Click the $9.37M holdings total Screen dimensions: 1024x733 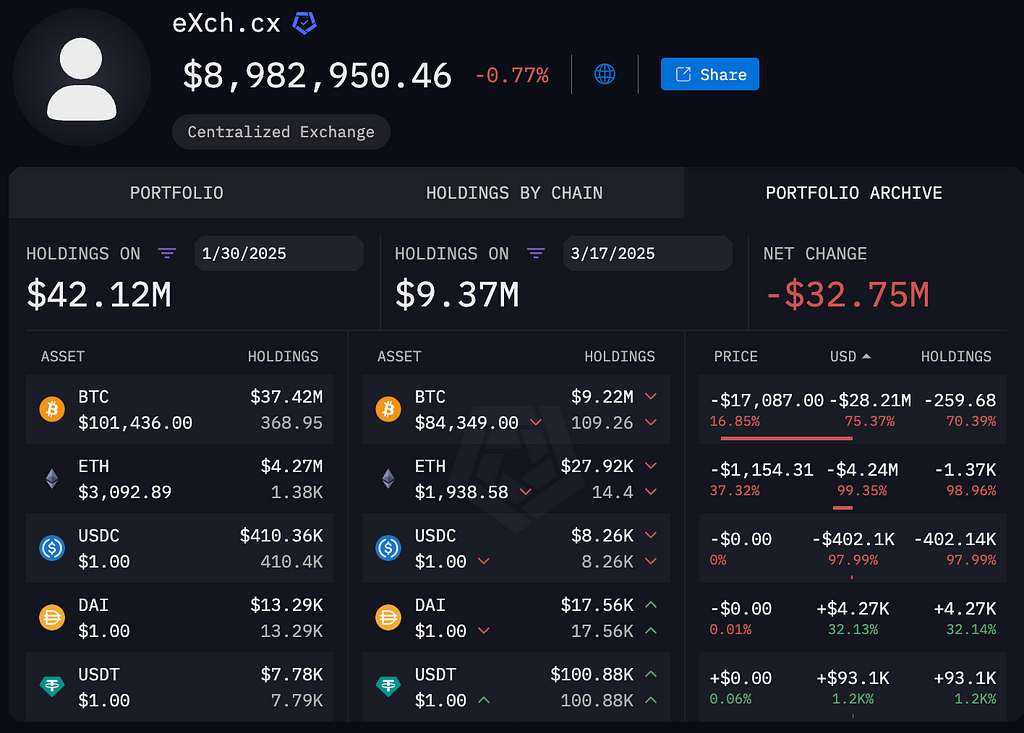point(457,295)
